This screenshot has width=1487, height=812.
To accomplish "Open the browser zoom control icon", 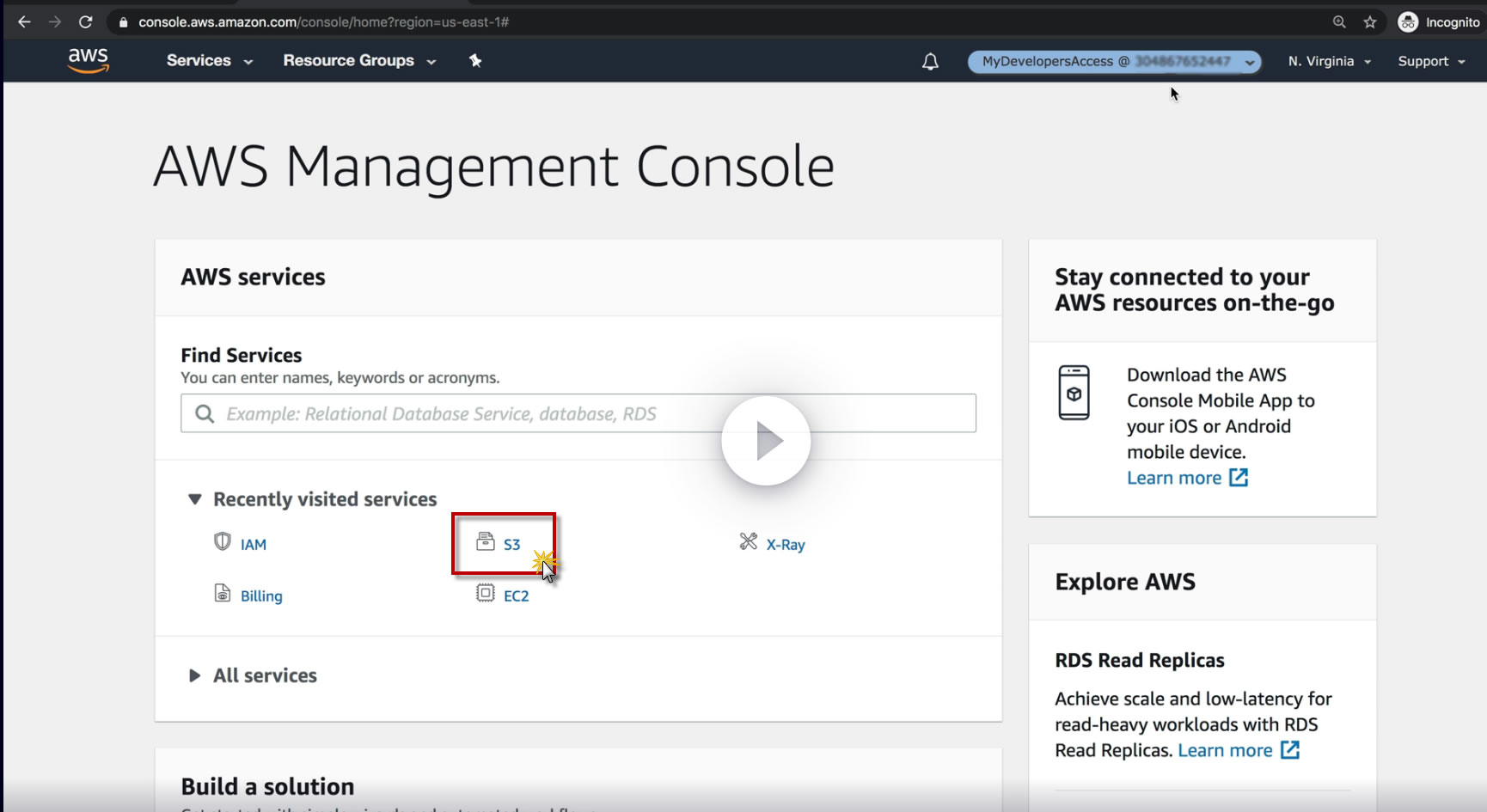I will (1339, 22).
